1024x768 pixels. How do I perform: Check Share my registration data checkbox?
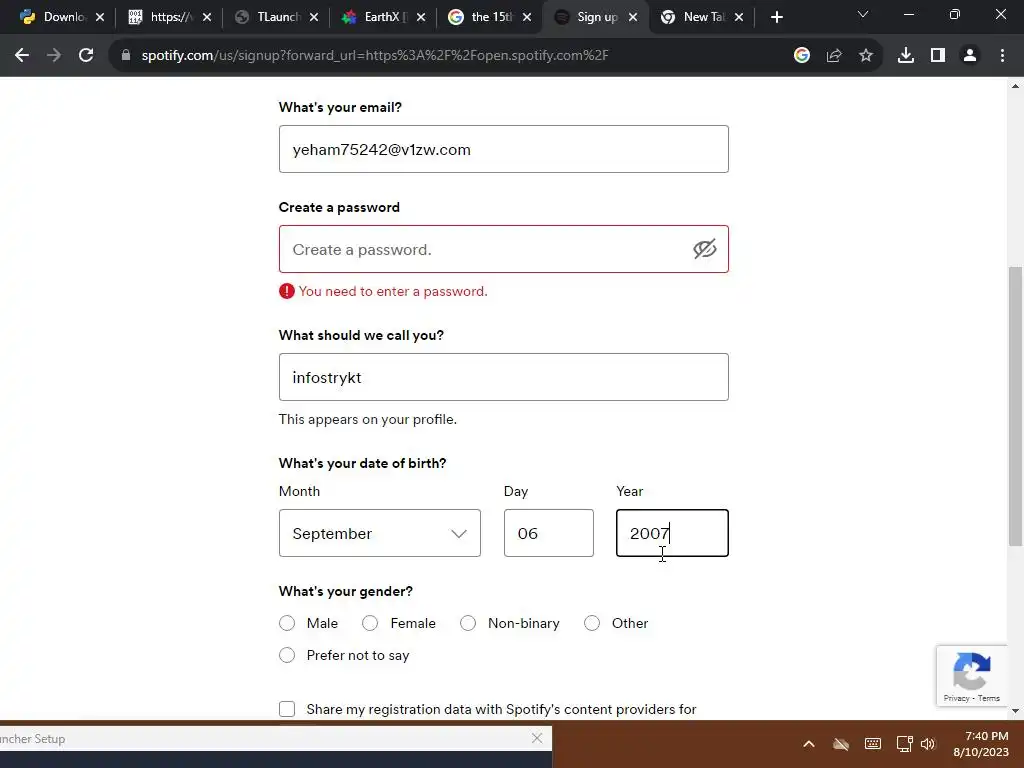pyautogui.click(x=287, y=709)
